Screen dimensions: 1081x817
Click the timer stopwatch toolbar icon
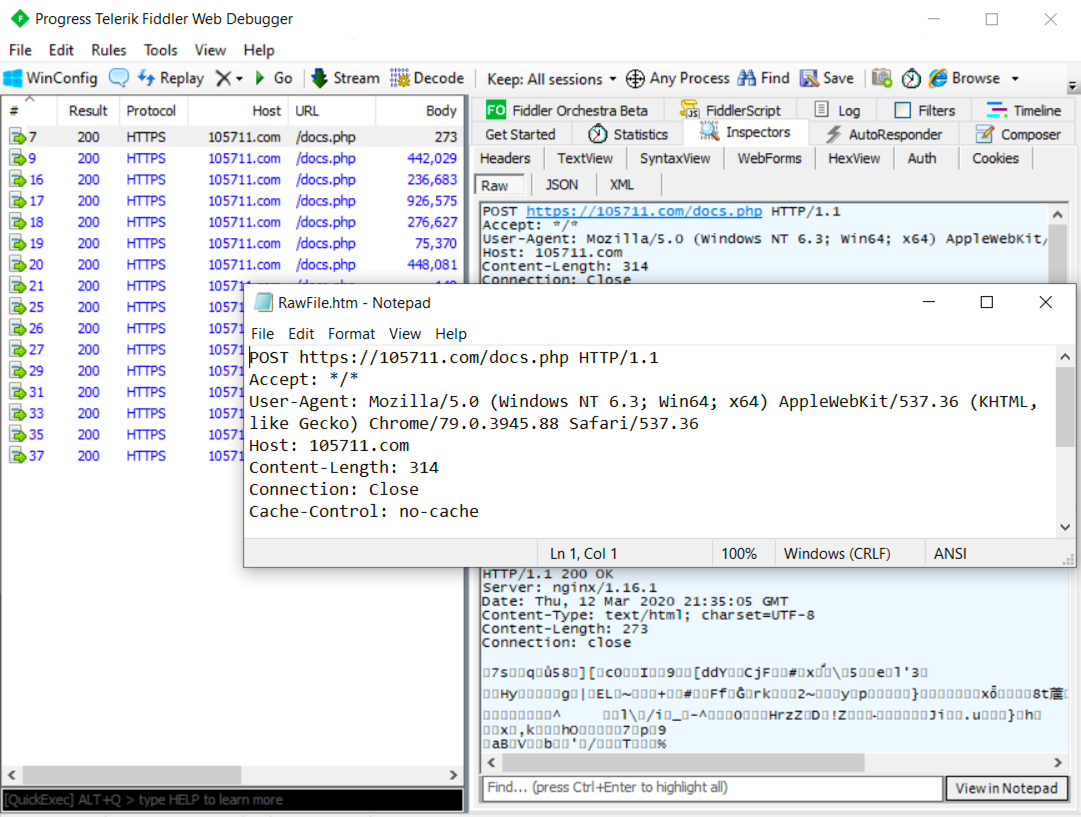coord(911,79)
